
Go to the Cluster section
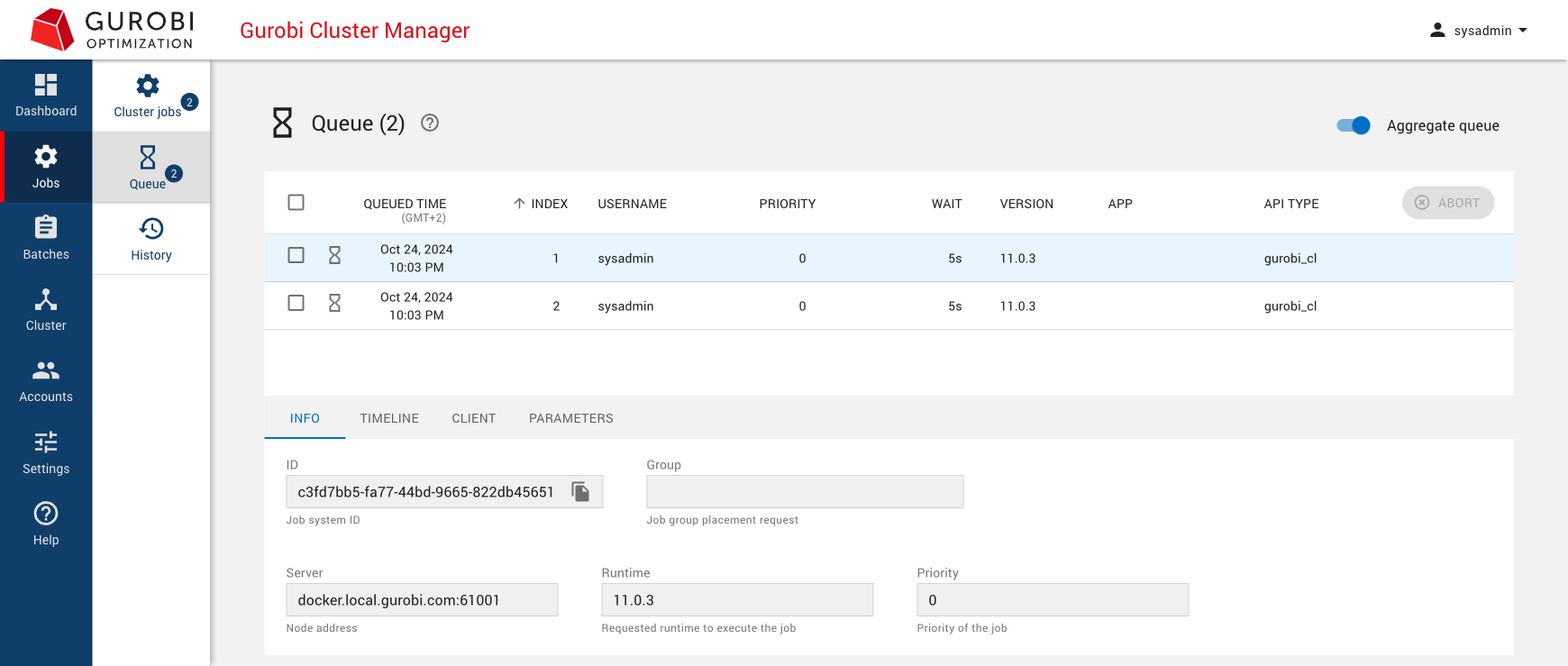point(46,310)
